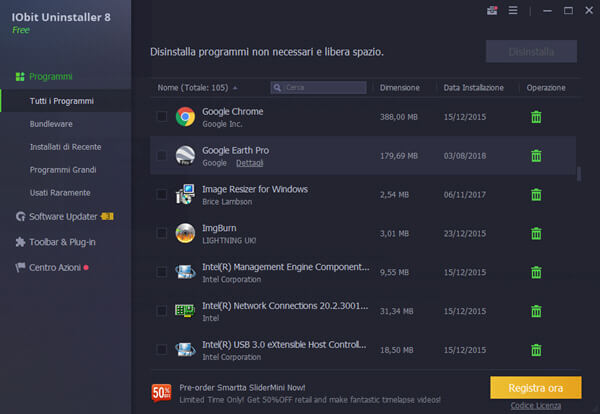This screenshot has height=414, width=600.
Task: Open Pre-order Smartta SliderMini Now promo
Action: [x=242, y=388]
